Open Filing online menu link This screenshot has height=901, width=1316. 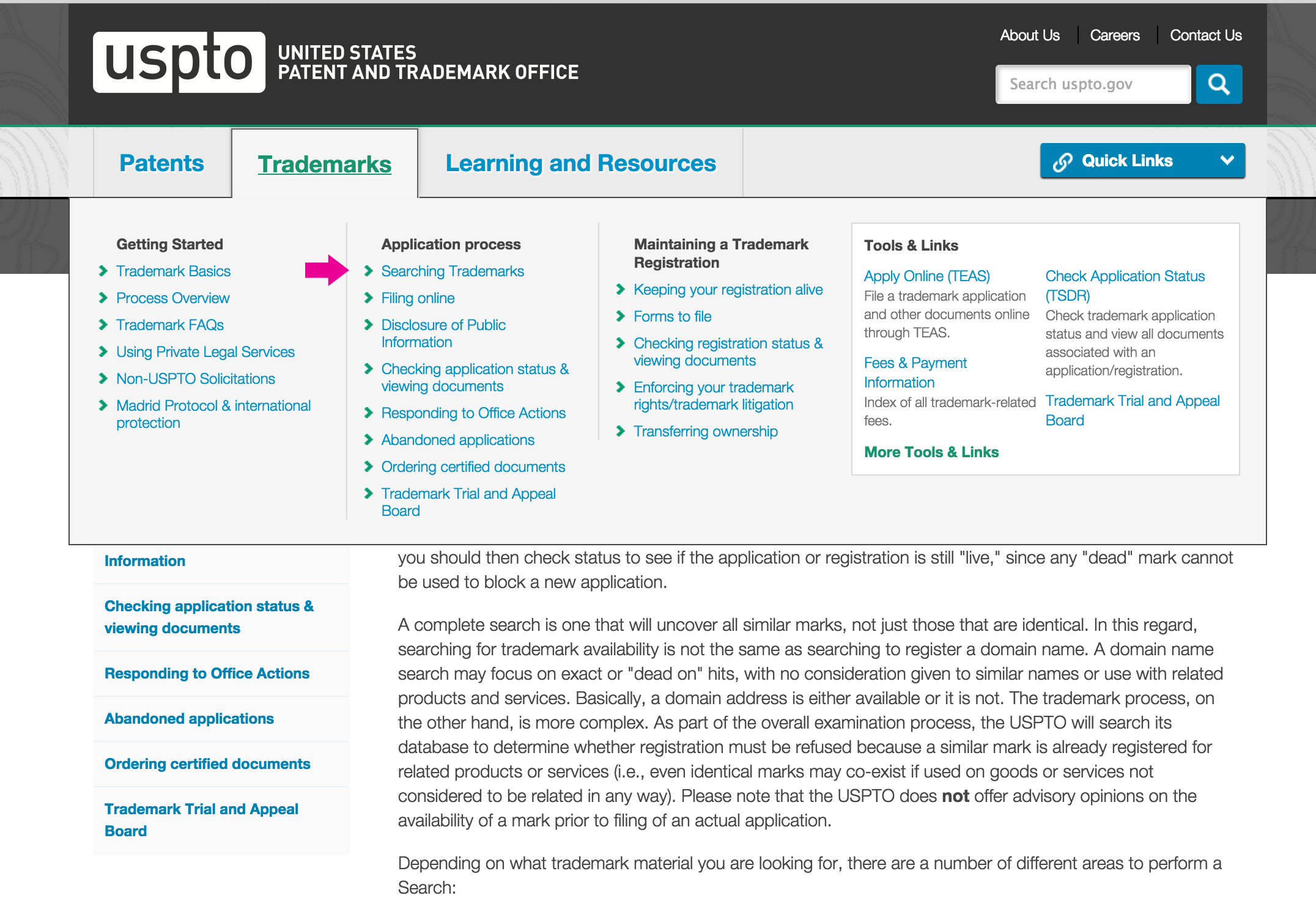pyautogui.click(x=418, y=298)
